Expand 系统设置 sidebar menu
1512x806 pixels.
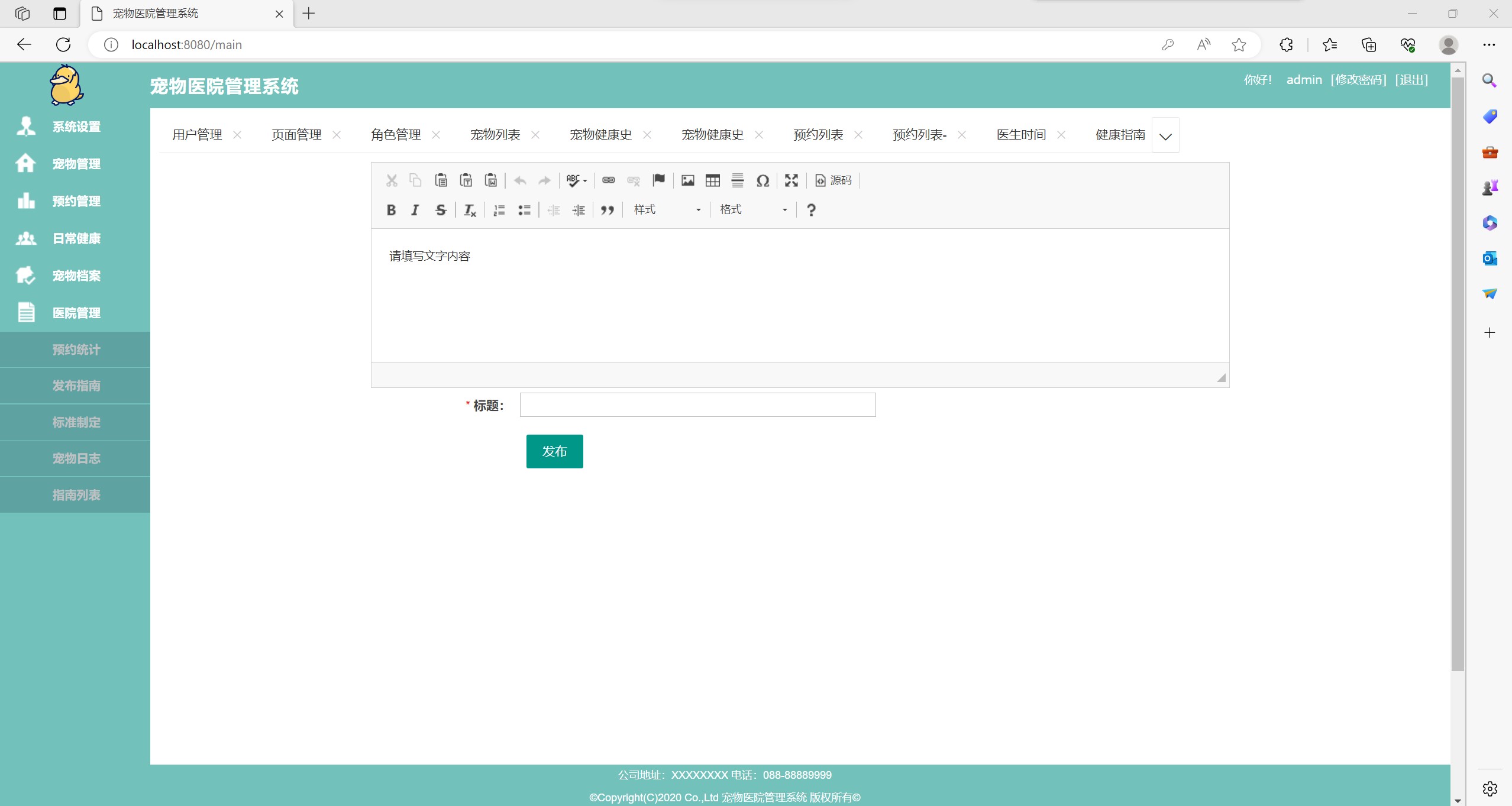coord(75,127)
